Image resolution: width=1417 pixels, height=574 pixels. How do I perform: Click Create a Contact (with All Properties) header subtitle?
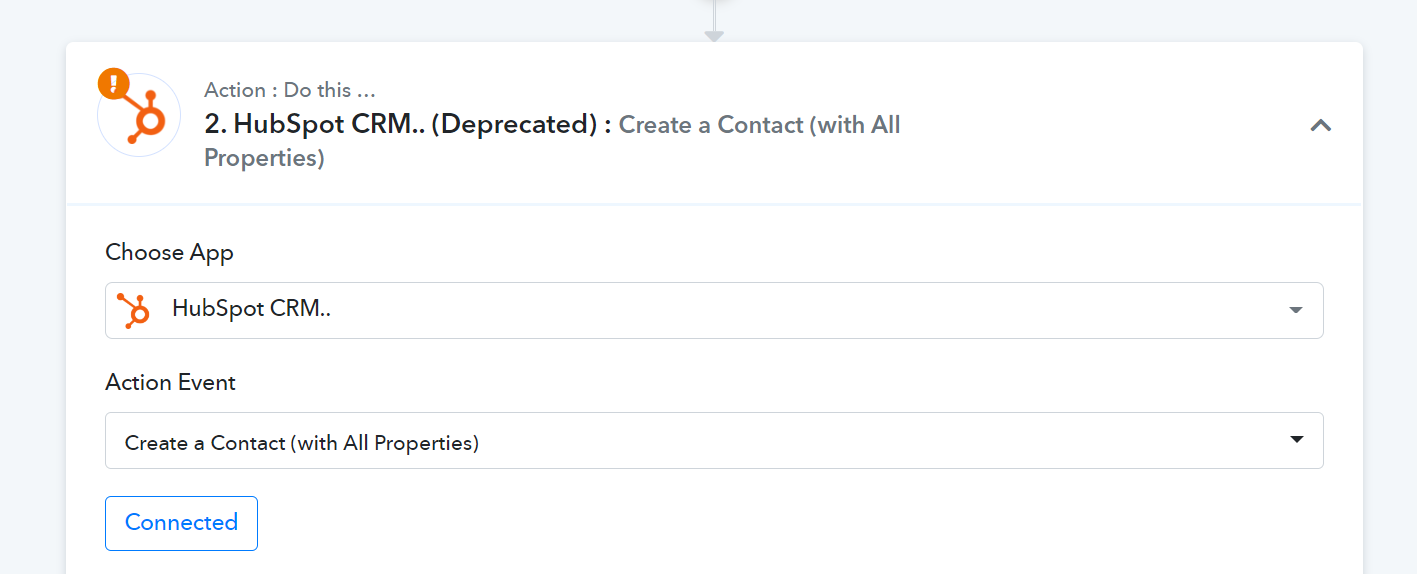point(553,141)
